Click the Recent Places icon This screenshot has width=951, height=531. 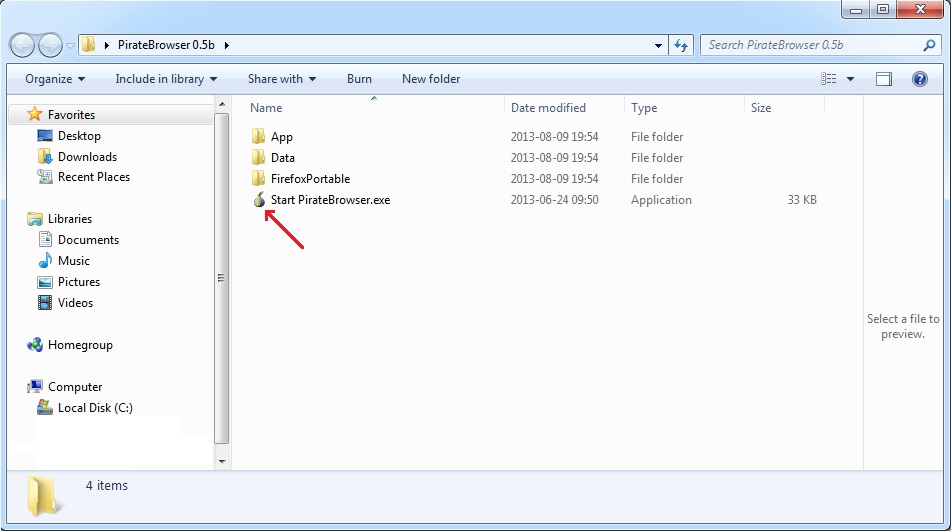pos(45,177)
